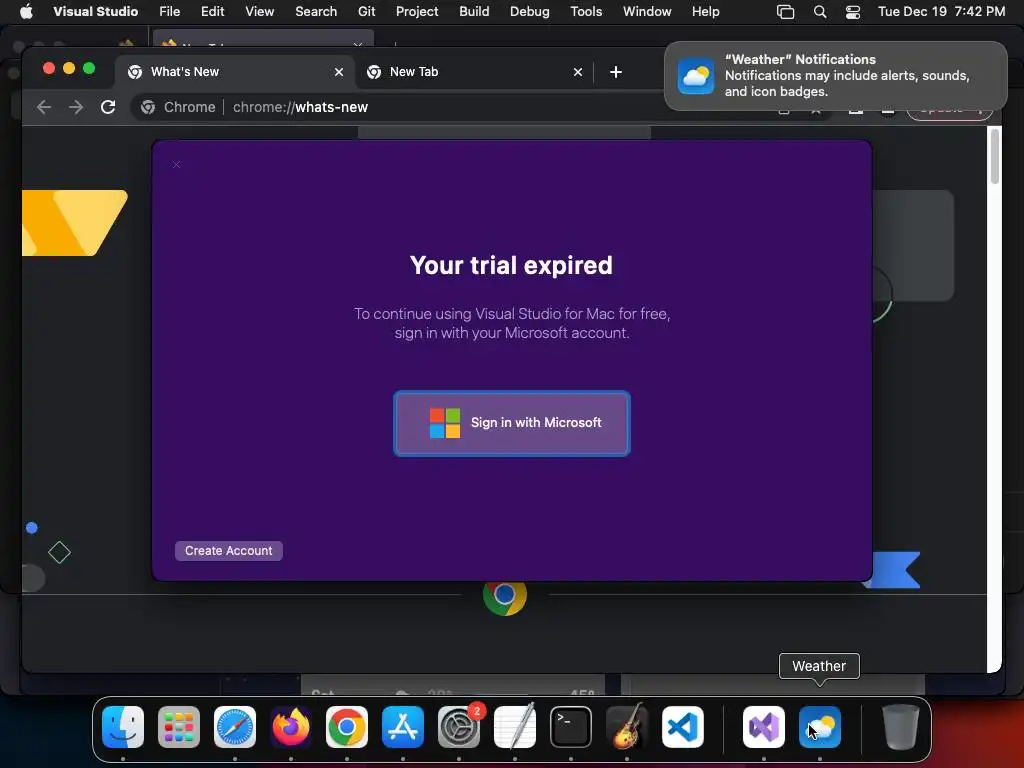The width and height of the screenshot is (1024, 768).
Task: Open Visual Studio purple dock icon
Action: pos(763,727)
